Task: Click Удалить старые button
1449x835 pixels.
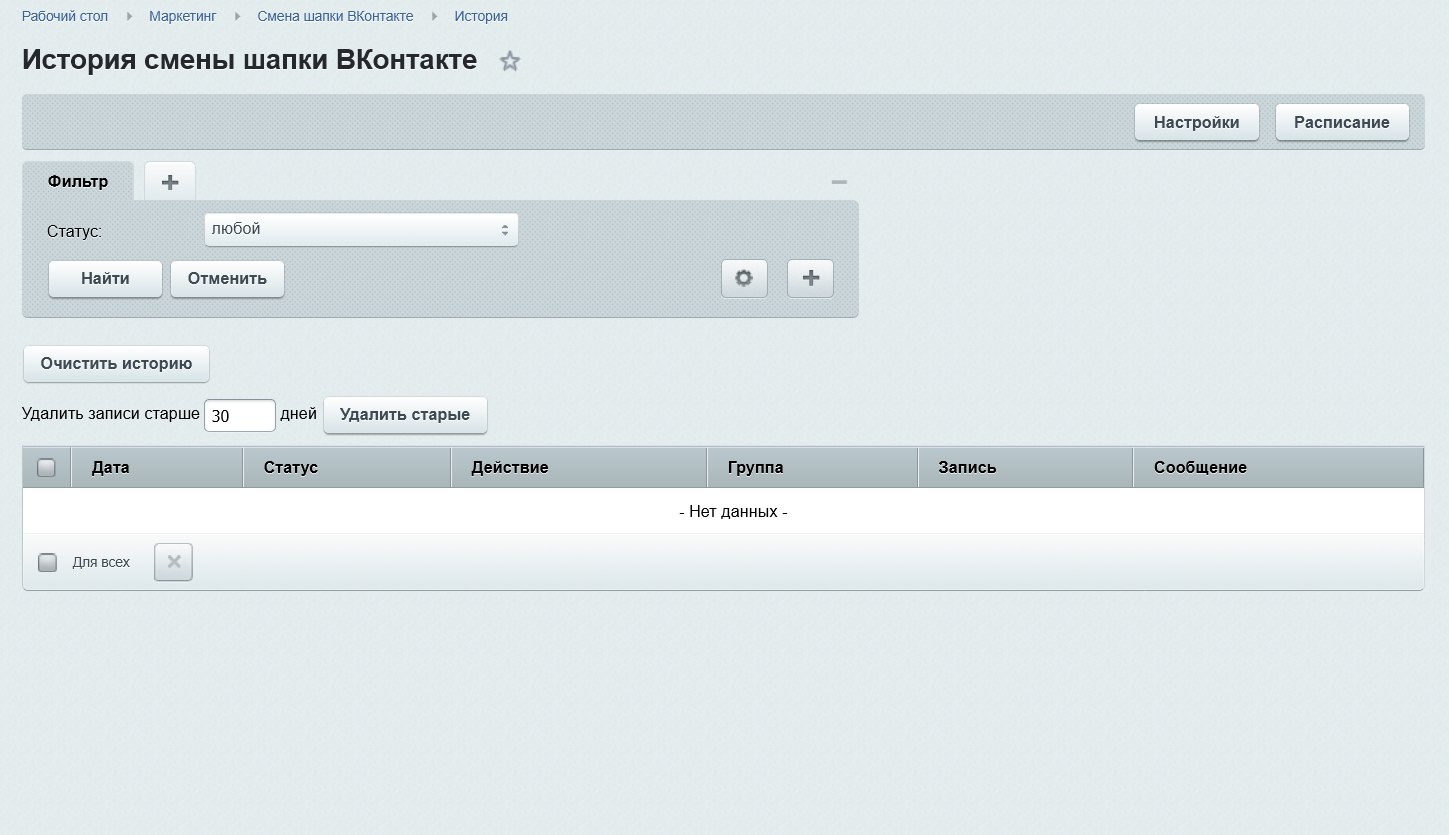Action: 405,415
